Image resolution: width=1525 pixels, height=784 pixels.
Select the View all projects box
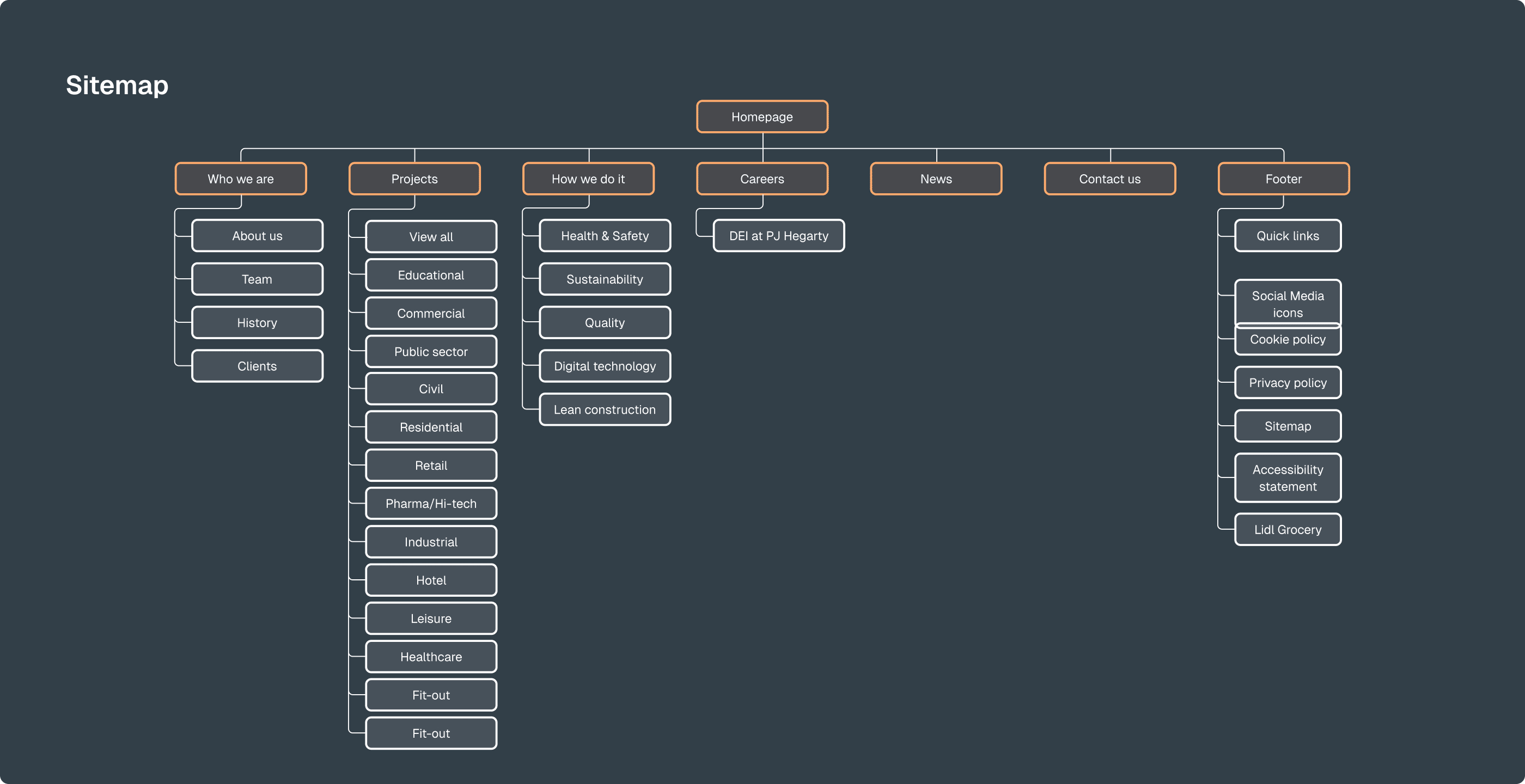pos(431,237)
